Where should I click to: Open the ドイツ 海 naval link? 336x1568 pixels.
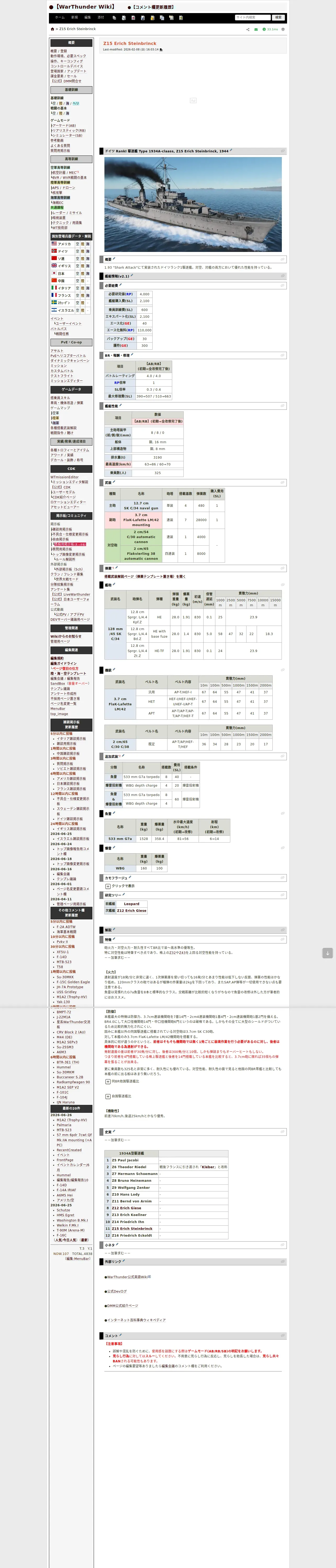(x=88, y=251)
